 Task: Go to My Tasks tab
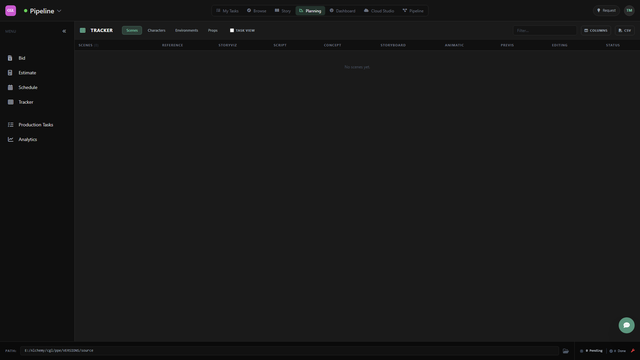point(227,11)
